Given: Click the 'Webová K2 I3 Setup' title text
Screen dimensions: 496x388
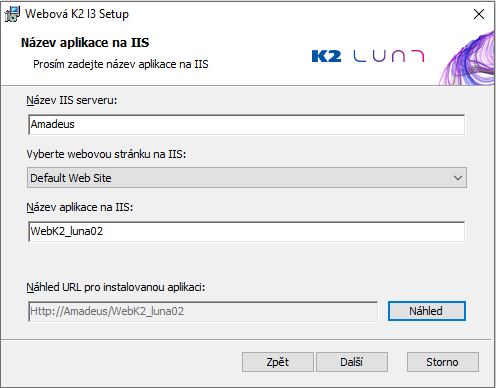Looking at the screenshot, I should click(x=77, y=14).
